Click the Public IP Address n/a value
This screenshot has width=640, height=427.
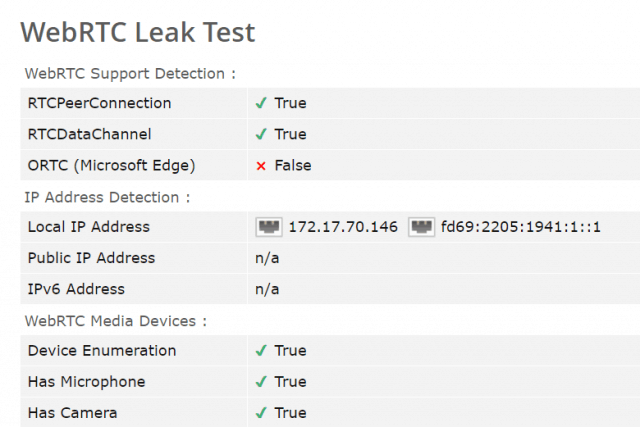[x=267, y=258]
